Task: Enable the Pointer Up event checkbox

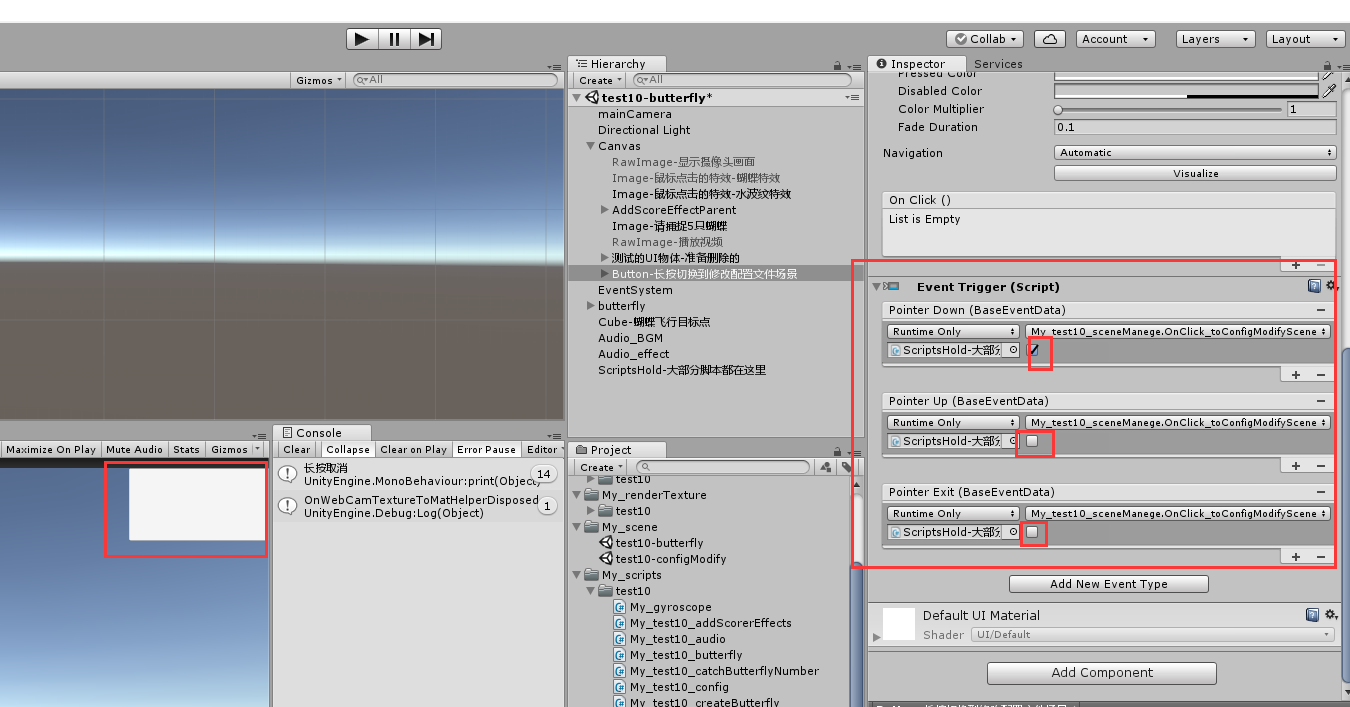Action: pyautogui.click(x=1033, y=443)
